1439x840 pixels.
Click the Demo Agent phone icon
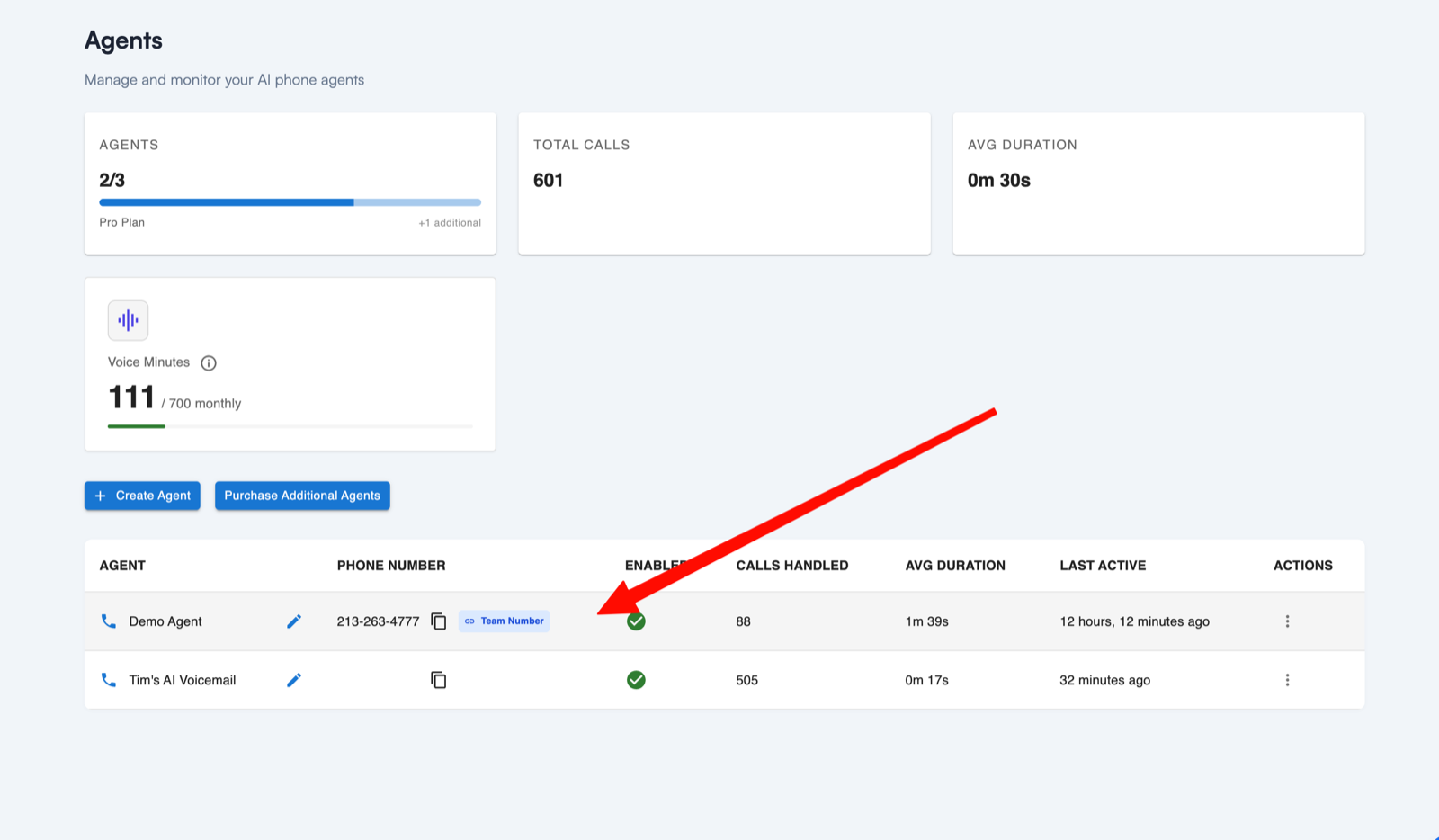109,621
